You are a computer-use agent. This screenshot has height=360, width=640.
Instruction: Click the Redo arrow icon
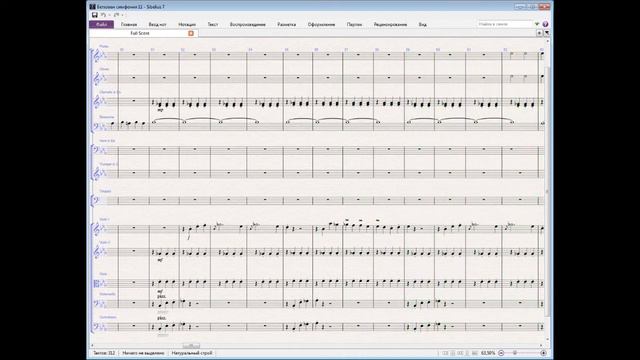116,15
